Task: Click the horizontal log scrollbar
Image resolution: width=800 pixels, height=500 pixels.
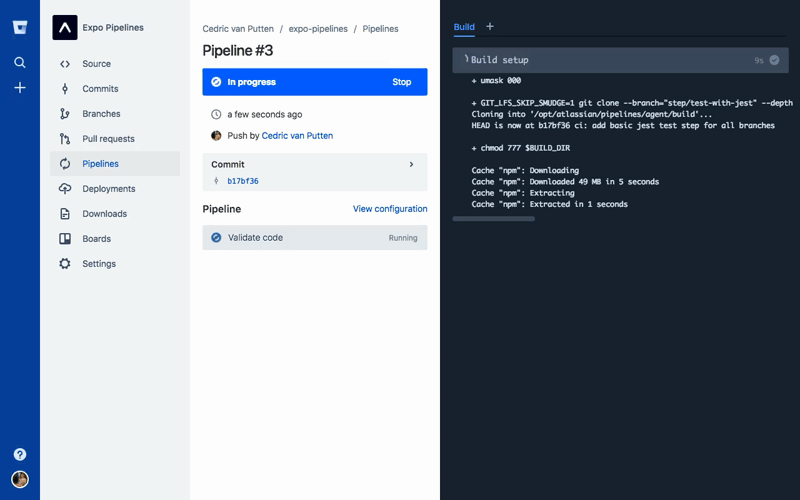Action: (493, 218)
